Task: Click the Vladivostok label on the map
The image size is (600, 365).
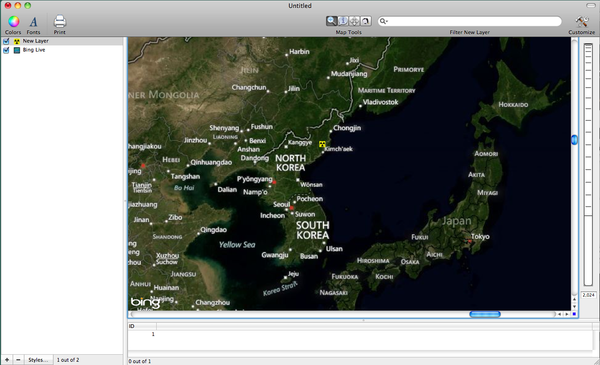Action: [x=380, y=102]
